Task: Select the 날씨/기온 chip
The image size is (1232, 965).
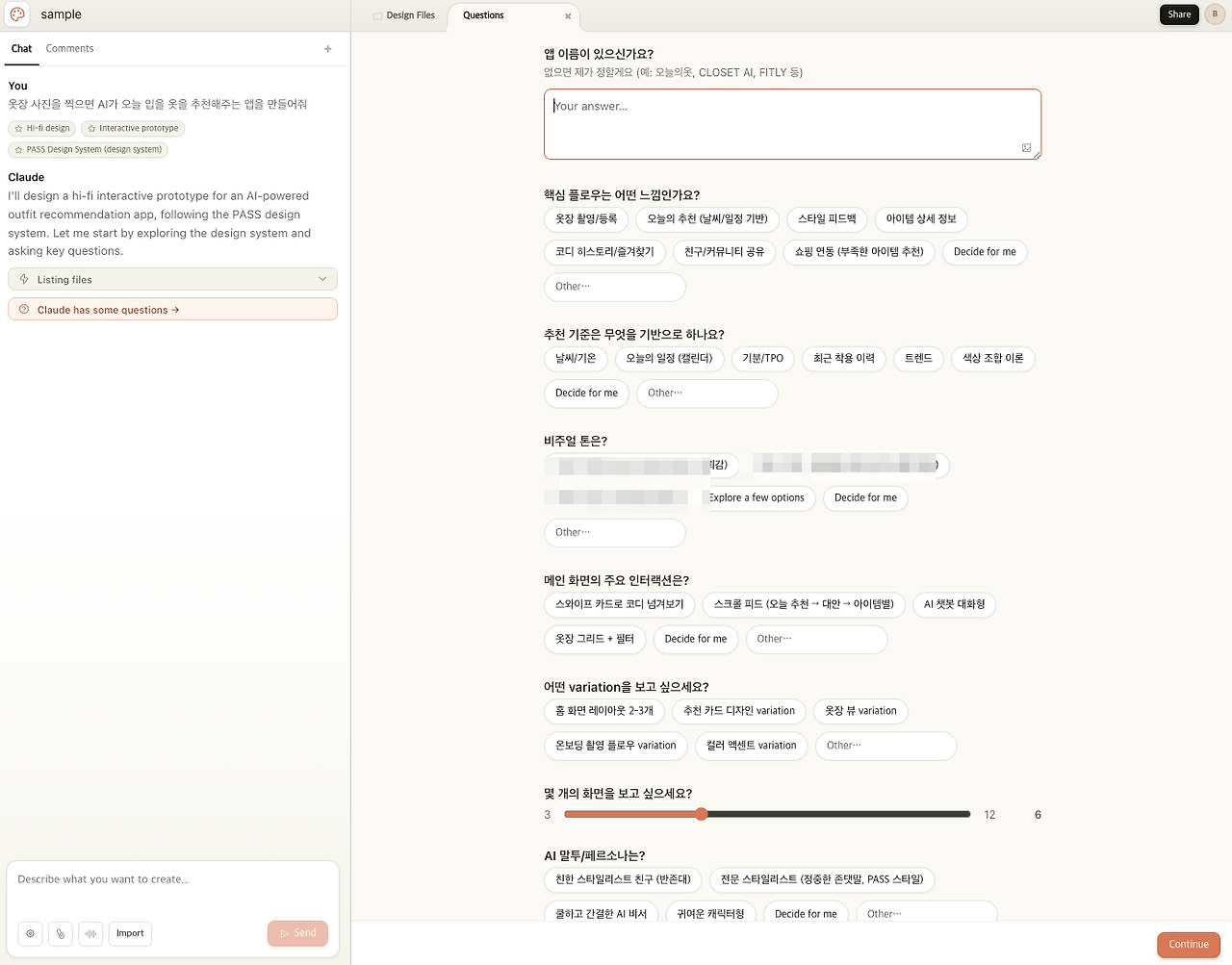Action: (x=576, y=359)
